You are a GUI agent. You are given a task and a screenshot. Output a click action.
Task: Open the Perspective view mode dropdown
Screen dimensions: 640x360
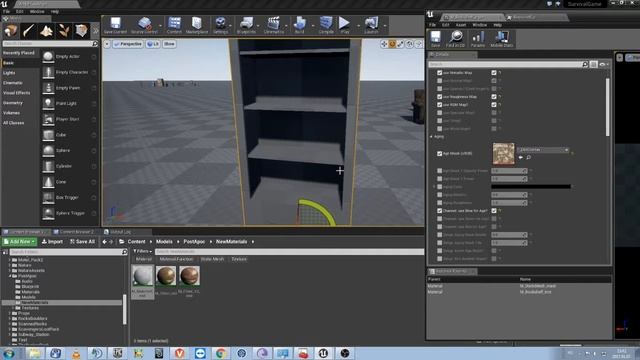pyautogui.click(x=128, y=44)
